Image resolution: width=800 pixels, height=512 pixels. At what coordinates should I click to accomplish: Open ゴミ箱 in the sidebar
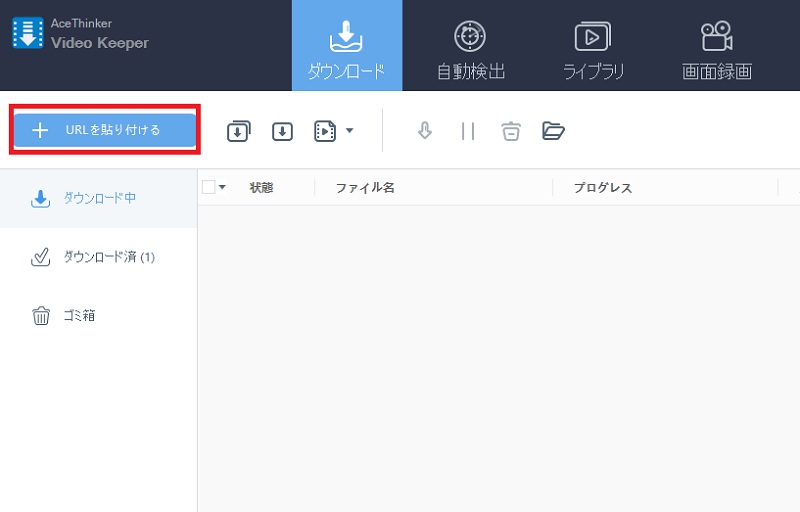point(98,316)
